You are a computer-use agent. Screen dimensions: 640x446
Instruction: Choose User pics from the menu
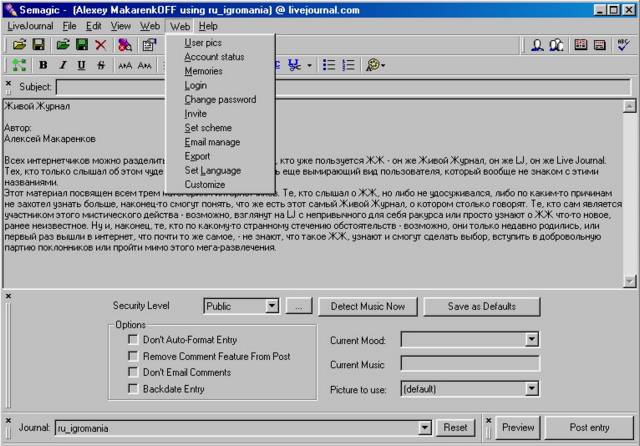click(x=220, y=42)
